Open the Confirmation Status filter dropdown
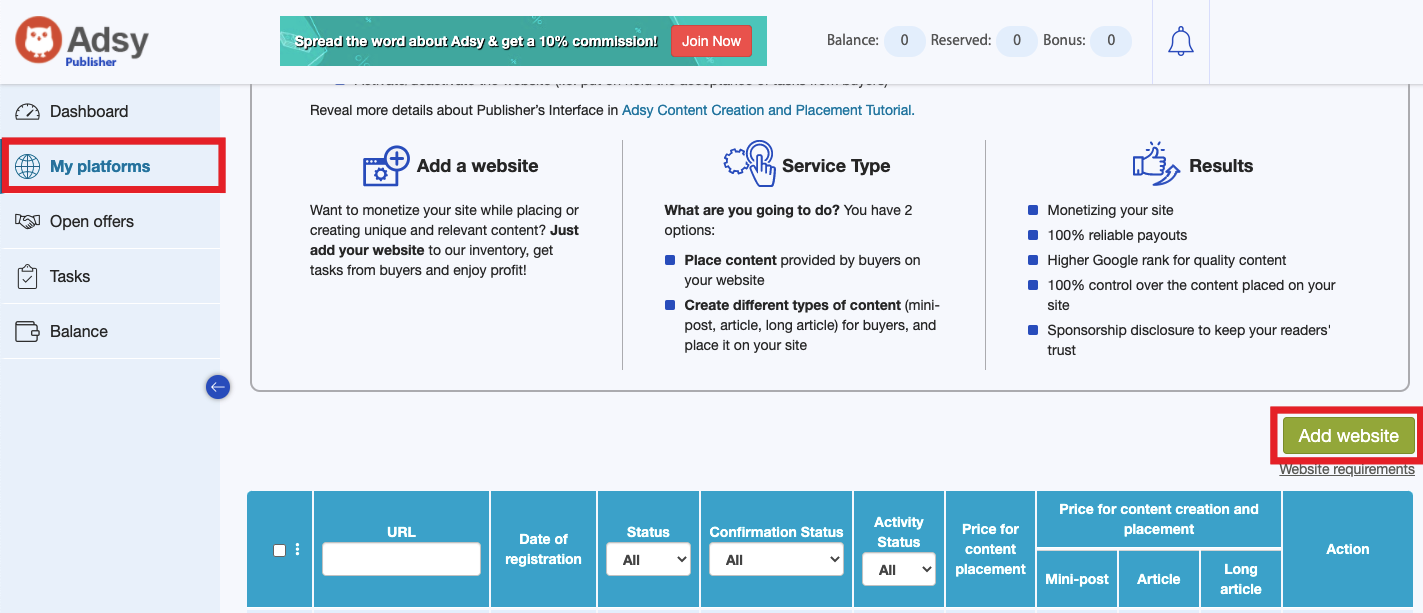The image size is (1423, 613). 776,560
